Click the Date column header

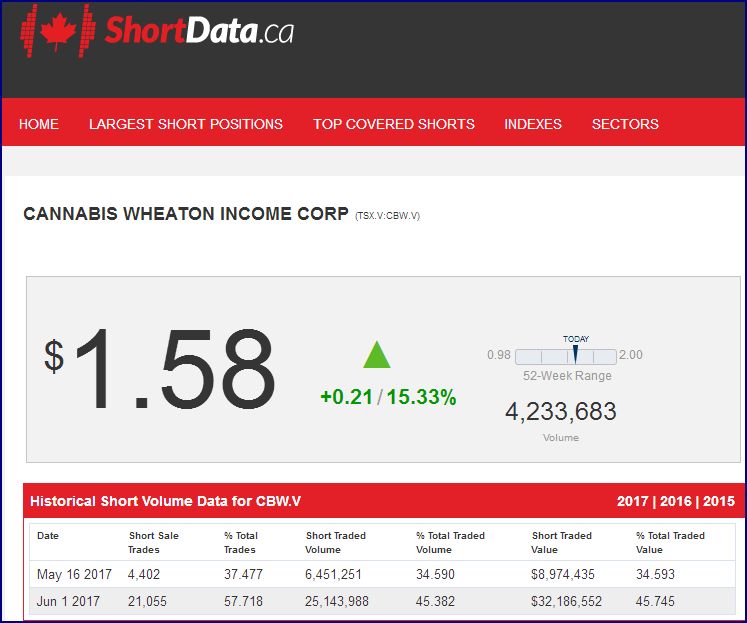(48, 536)
